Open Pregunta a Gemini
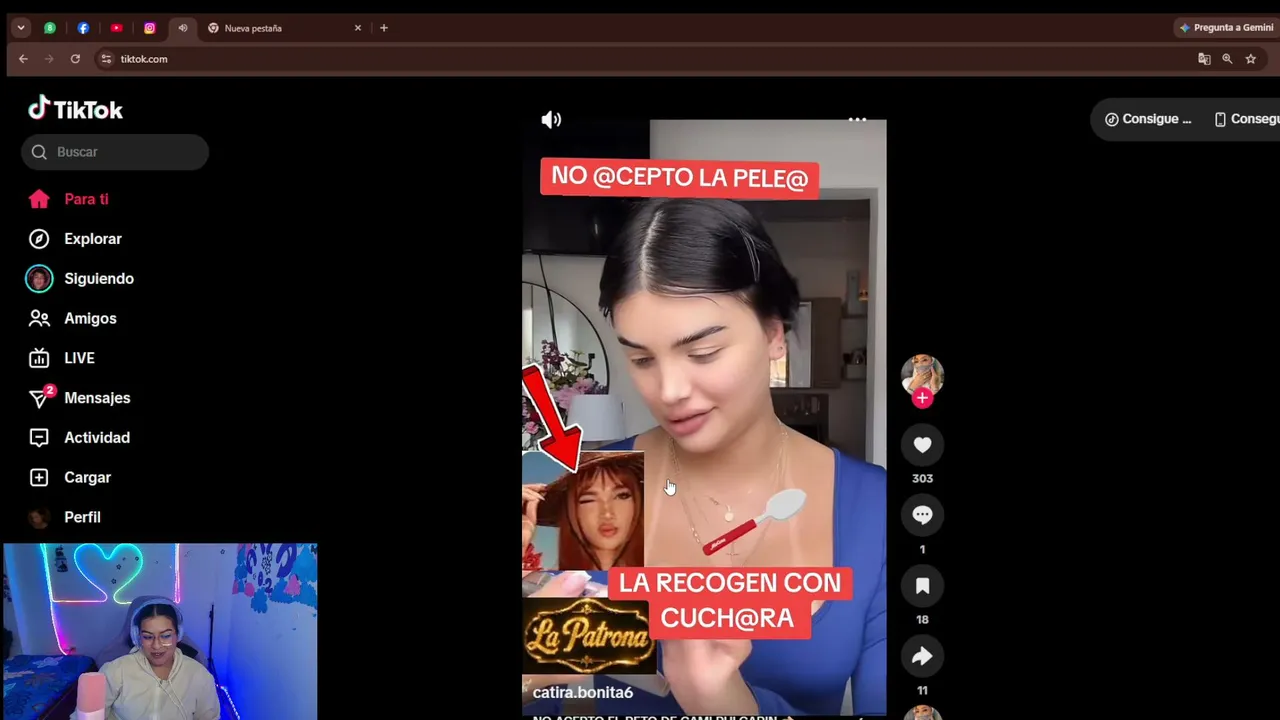This screenshot has width=1280, height=720. click(1226, 28)
